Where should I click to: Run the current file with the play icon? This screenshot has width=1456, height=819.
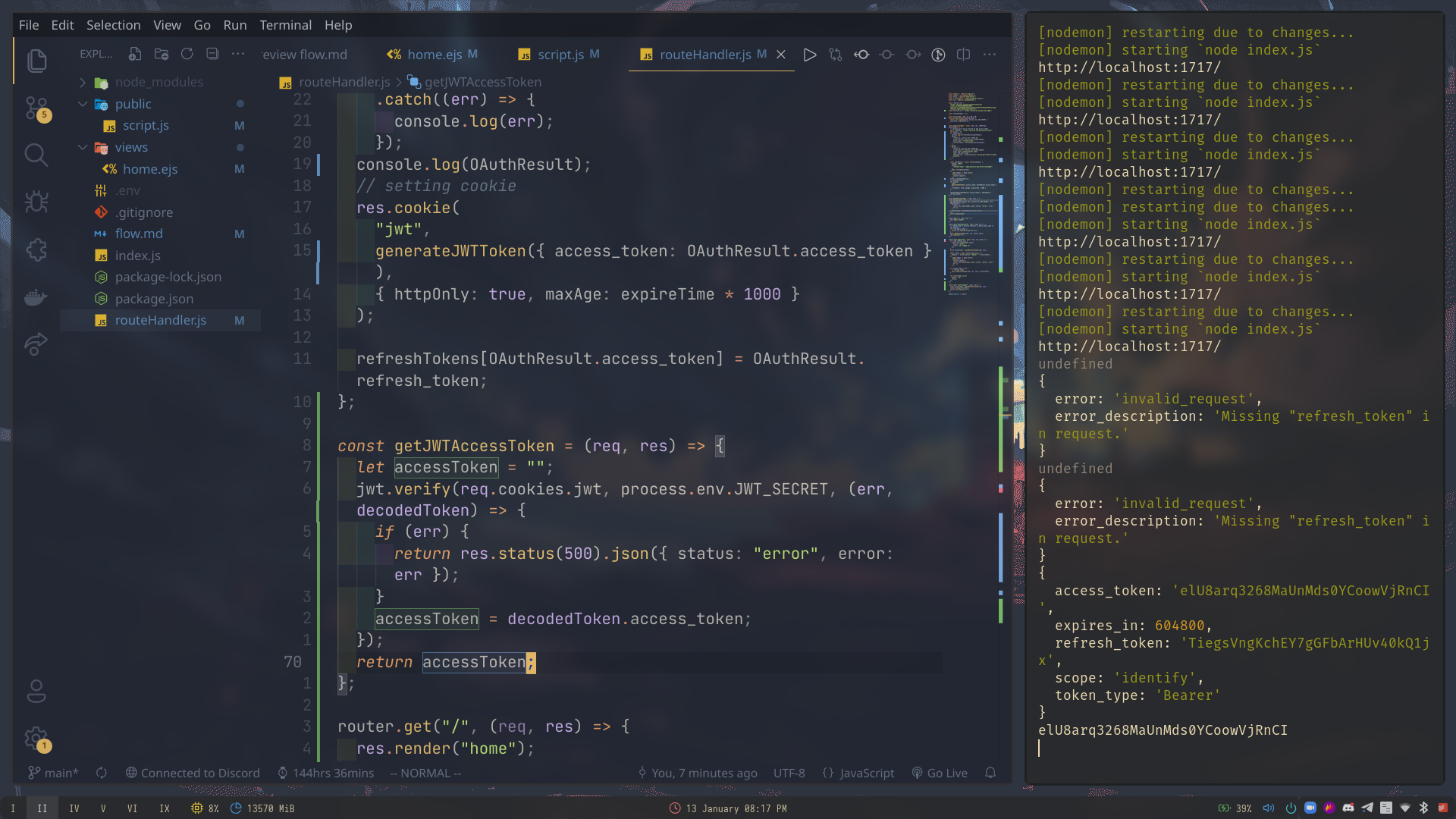coord(810,54)
